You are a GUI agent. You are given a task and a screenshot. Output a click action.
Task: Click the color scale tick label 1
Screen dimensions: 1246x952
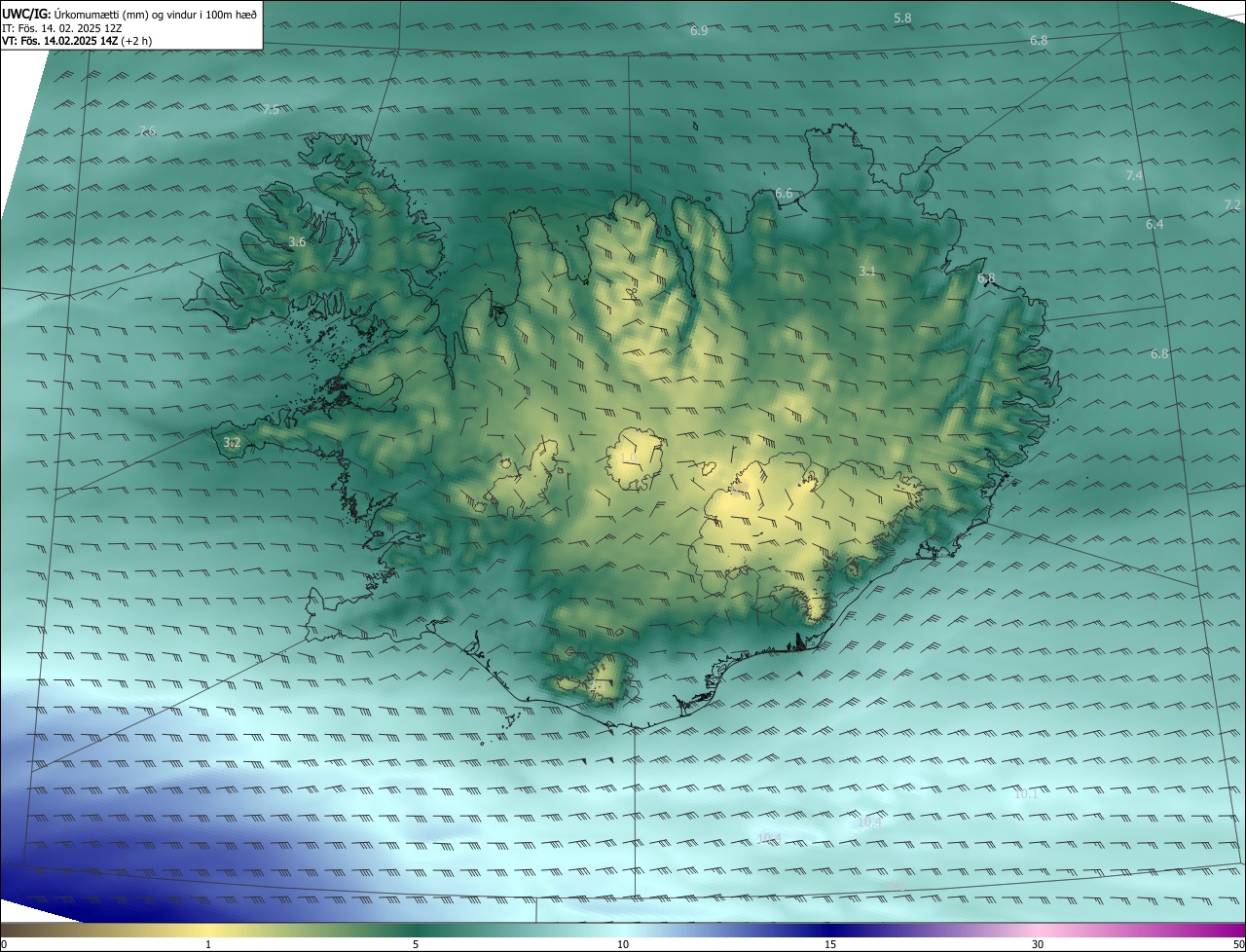coord(208,944)
